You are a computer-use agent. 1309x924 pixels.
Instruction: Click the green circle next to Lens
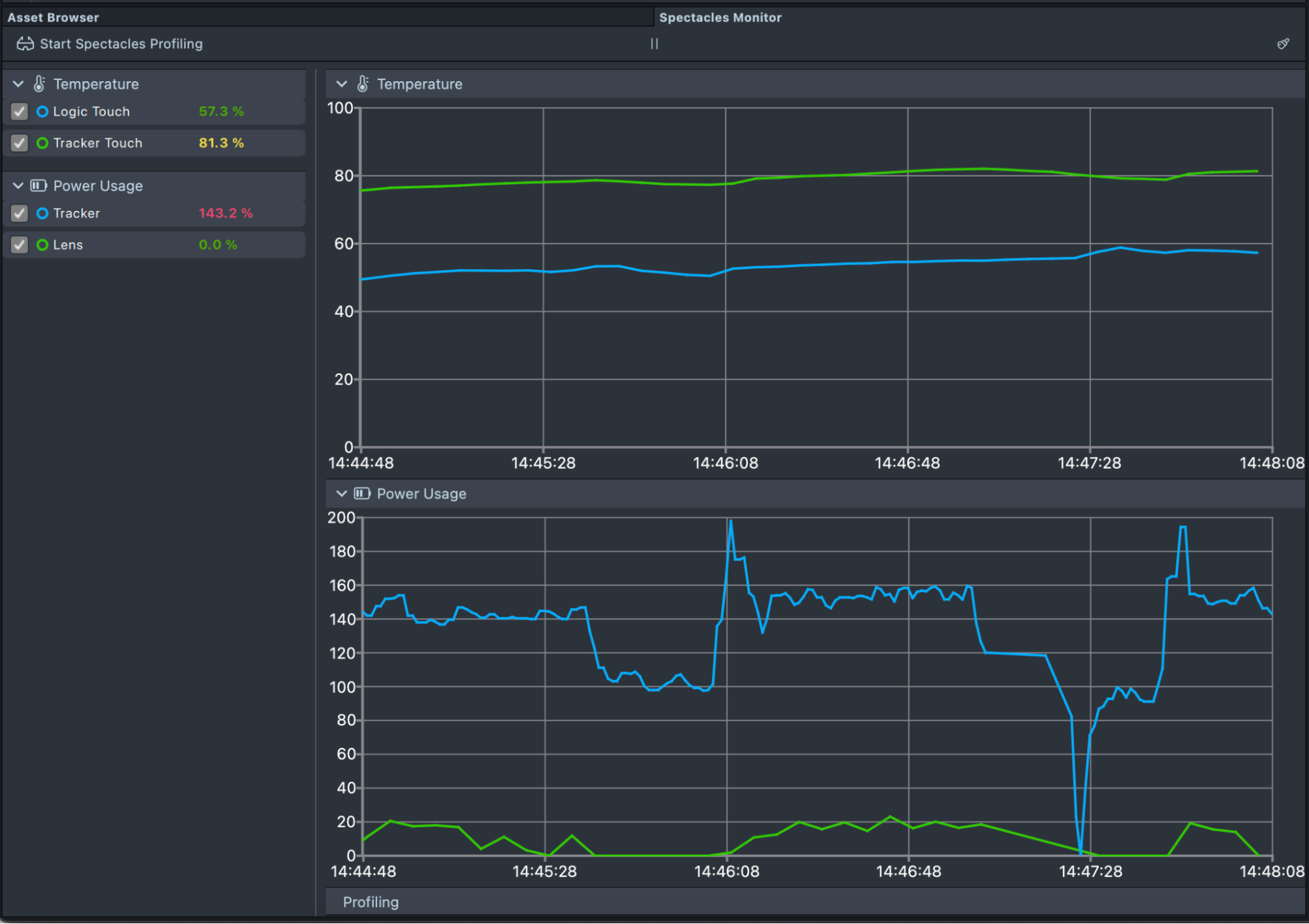pyautogui.click(x=43, y=245)
